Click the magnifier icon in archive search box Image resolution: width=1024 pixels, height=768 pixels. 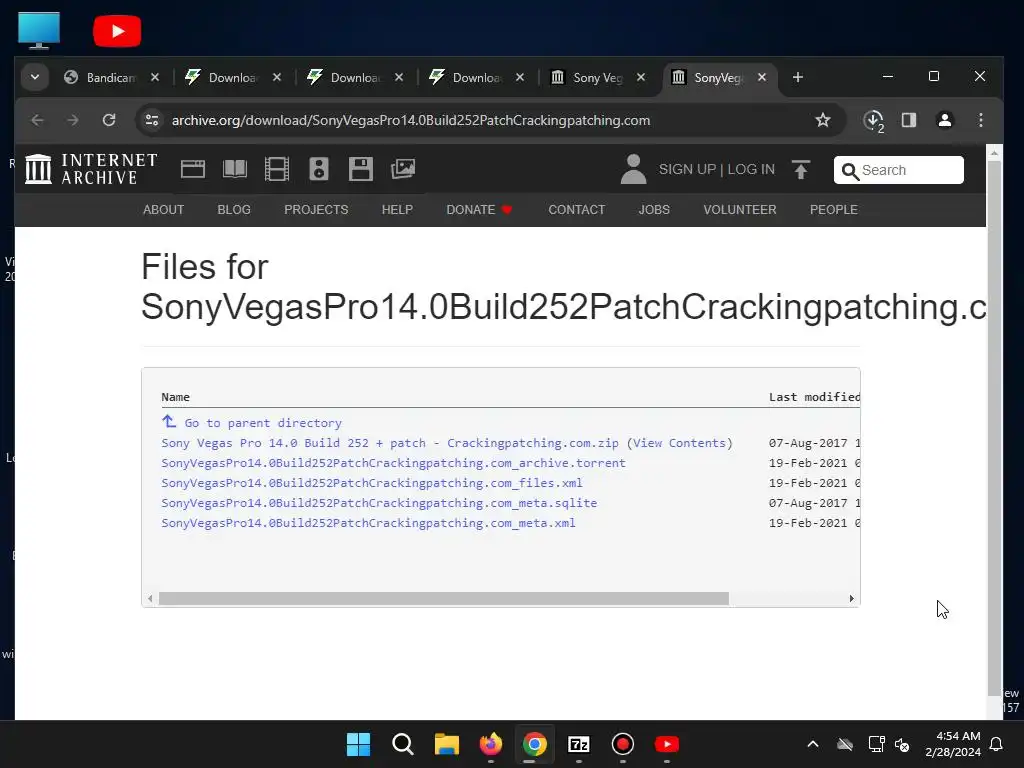[x=850, y=171]
